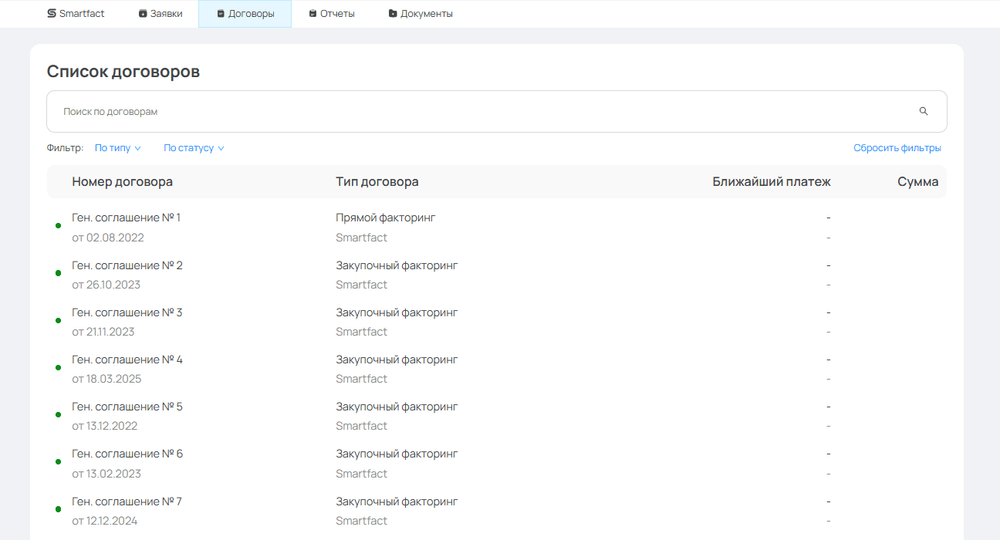The width and height of the screenshot is (1000, 540).
Task: Open Ген. соглашение № 6 contract
Action: click(x=126, y=454)
